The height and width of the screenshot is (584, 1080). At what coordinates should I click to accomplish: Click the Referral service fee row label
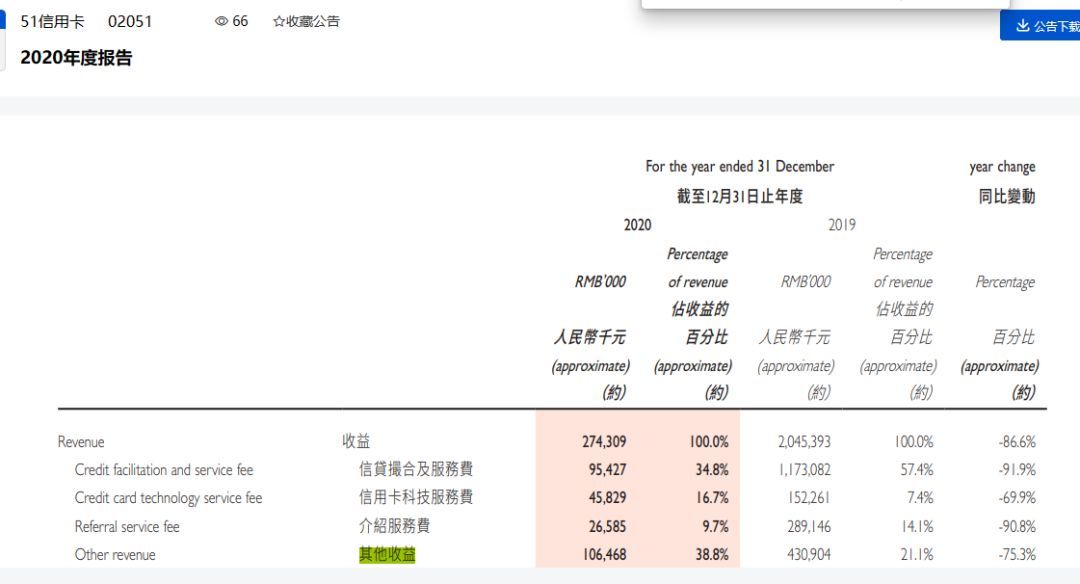click(x=127, y=526)
